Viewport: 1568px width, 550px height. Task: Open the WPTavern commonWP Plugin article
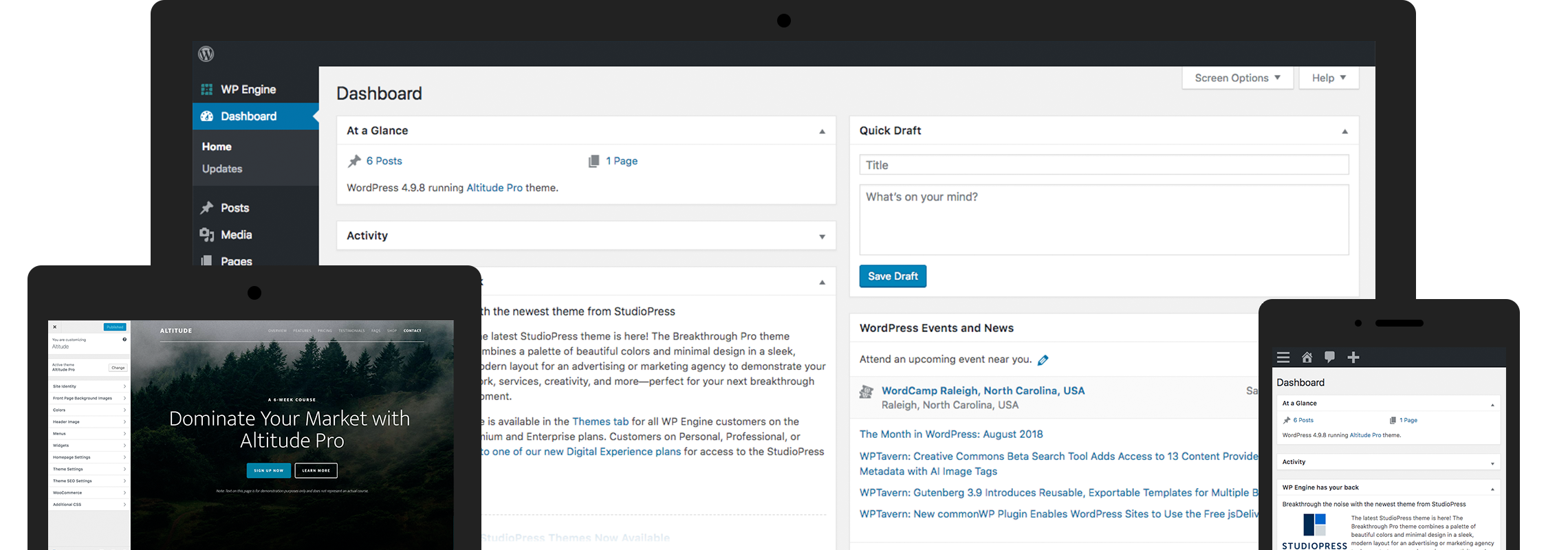click(1059, 514)
